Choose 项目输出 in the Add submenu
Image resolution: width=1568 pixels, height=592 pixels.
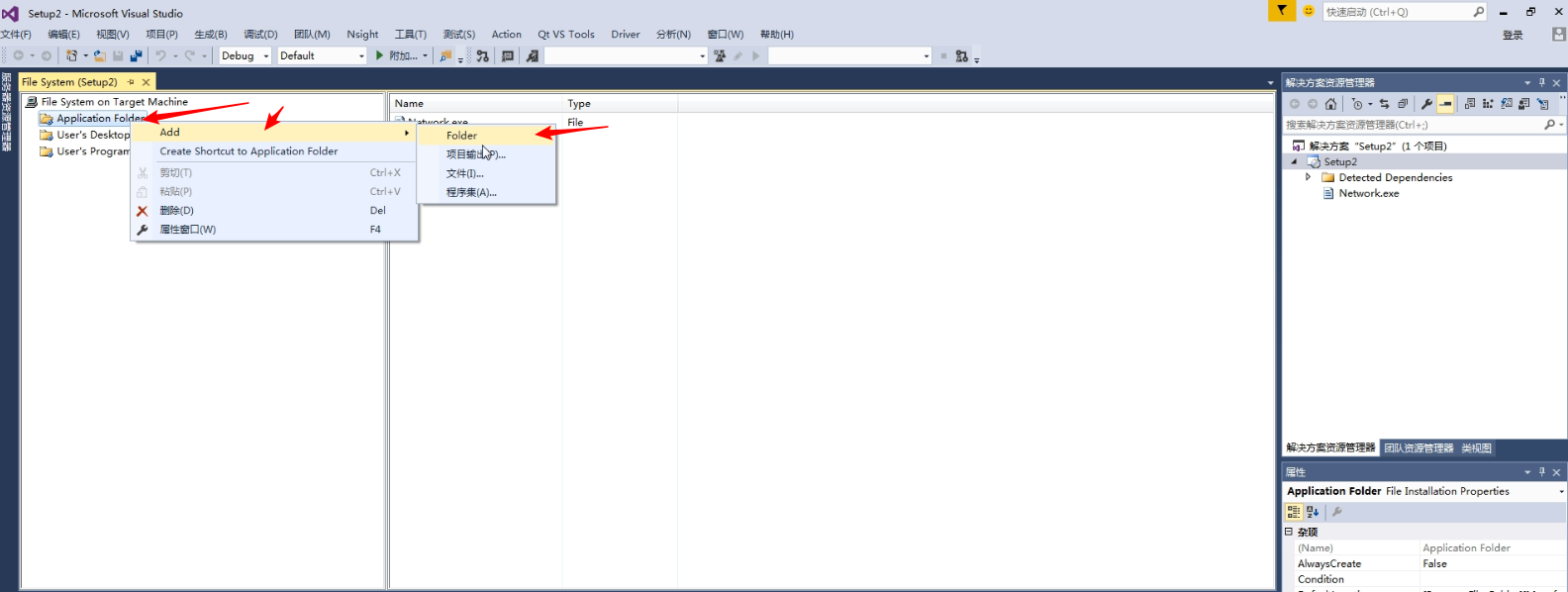click(x=486, y=154)
